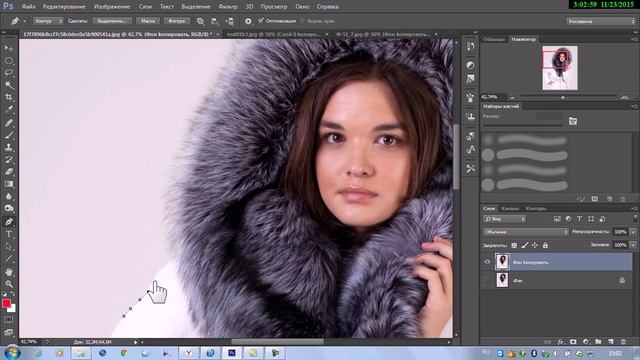Switch to the Каналы tab
Screen dimensions: 640x360
coord(510,209)
